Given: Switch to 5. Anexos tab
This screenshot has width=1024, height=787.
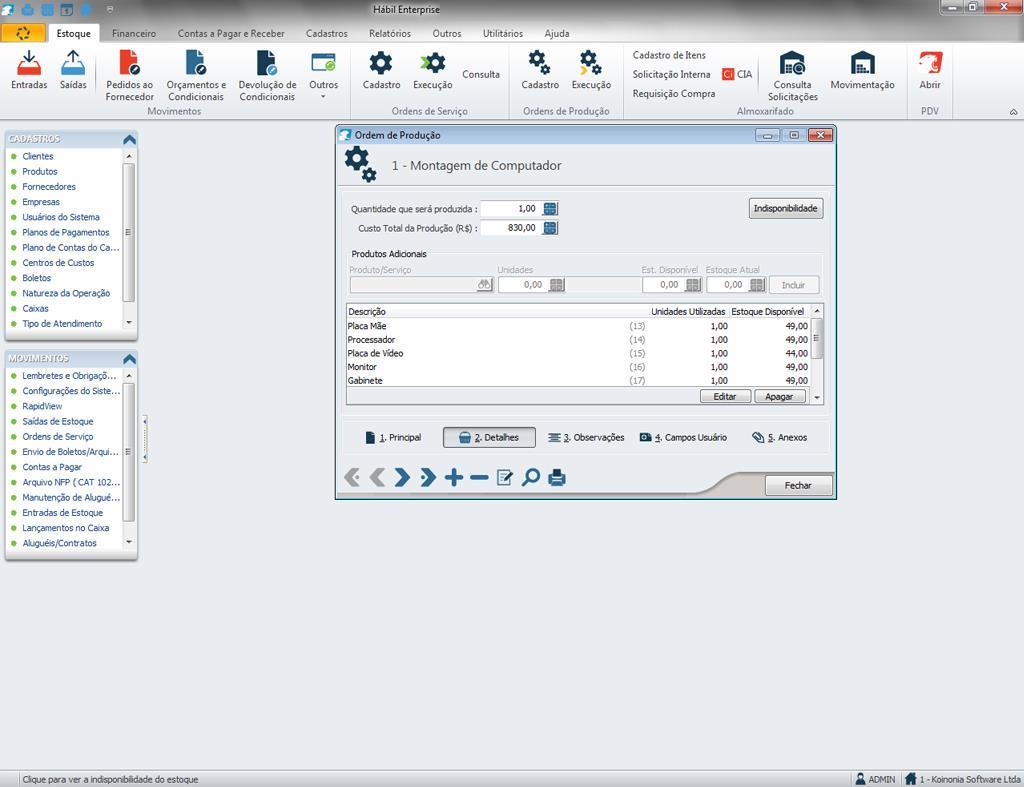Looking at the screenshot, I should click(780, 438).
